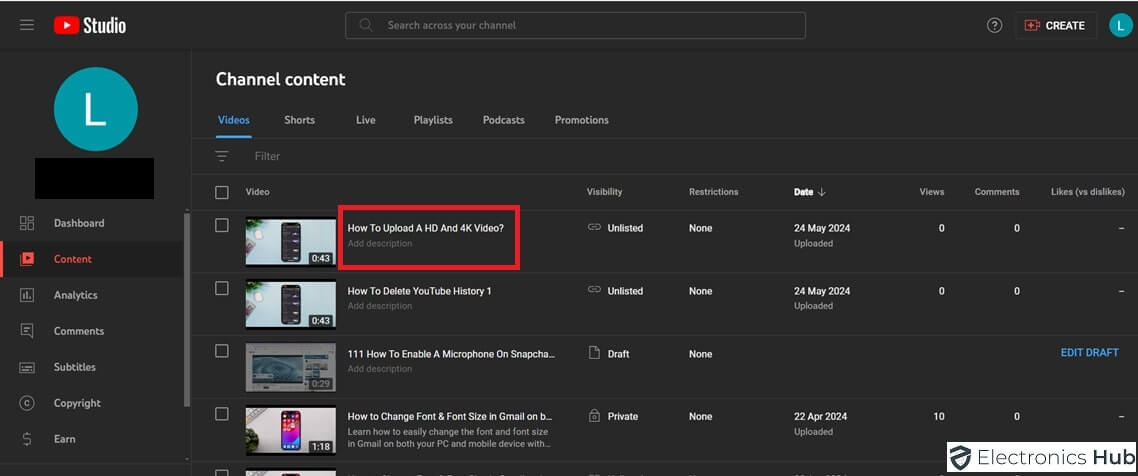Image resolution: width=1138 pixels, height=476 pixels.
Task: Select checkbox for How To Upload A HD video
Action: click(x=222, y=225)
